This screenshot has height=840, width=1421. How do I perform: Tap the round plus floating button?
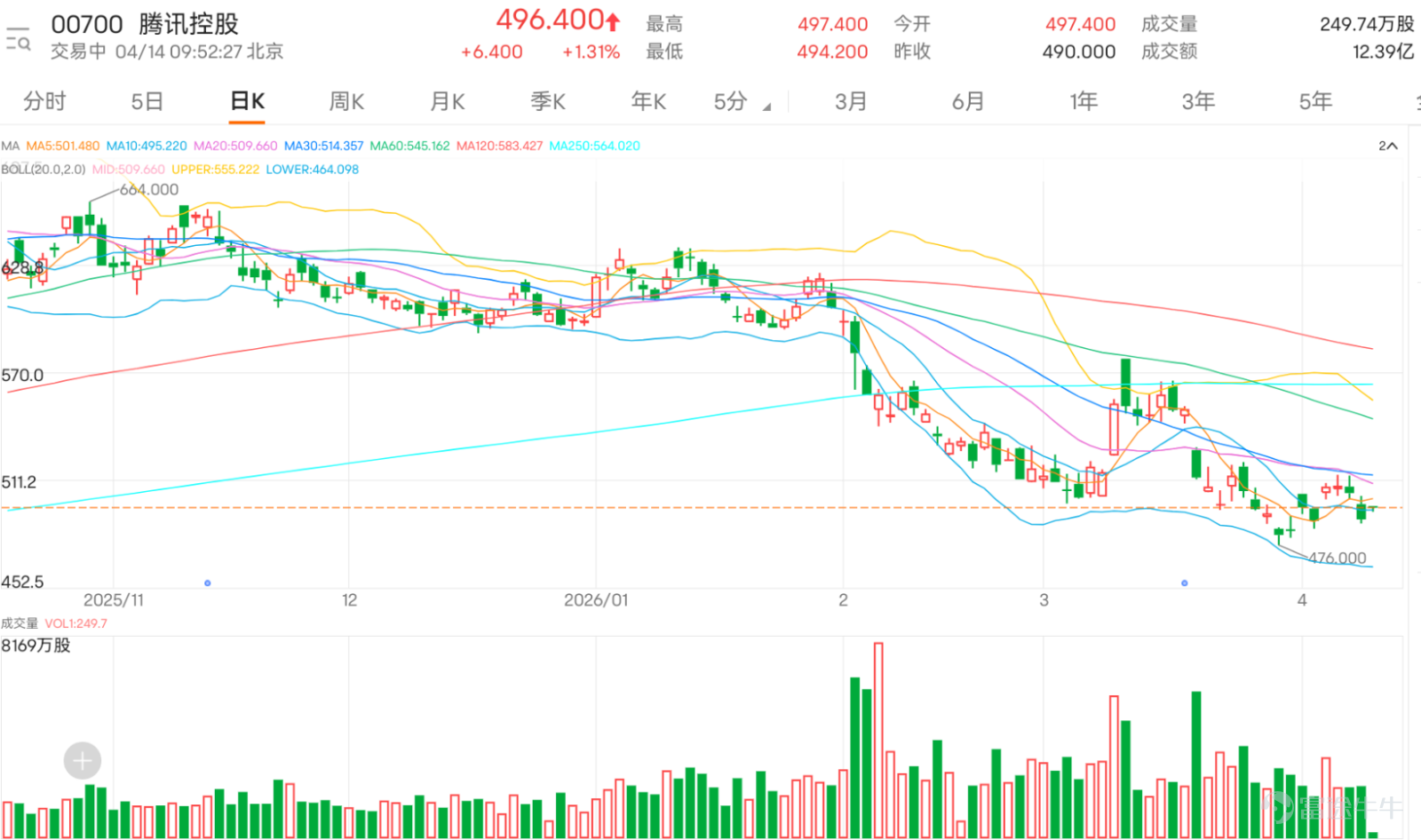(x=83, y=761)
